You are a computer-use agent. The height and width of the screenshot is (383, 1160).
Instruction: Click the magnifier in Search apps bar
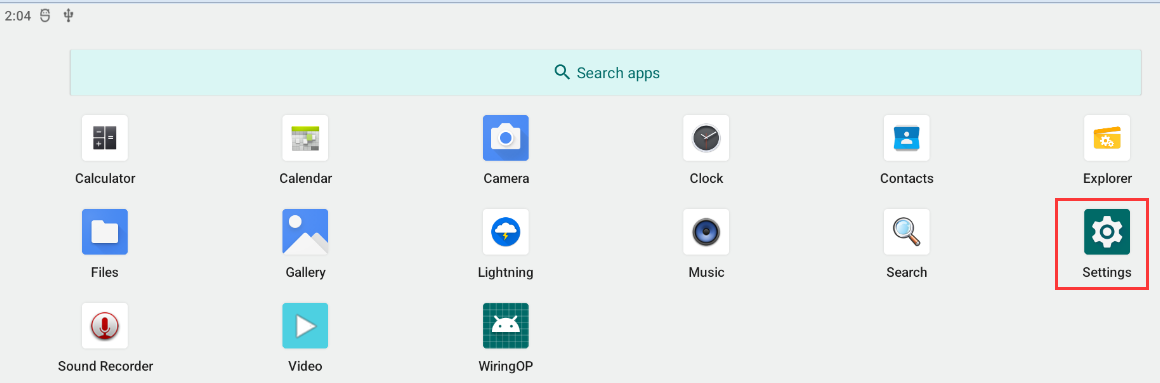click(x=562, y=72)
